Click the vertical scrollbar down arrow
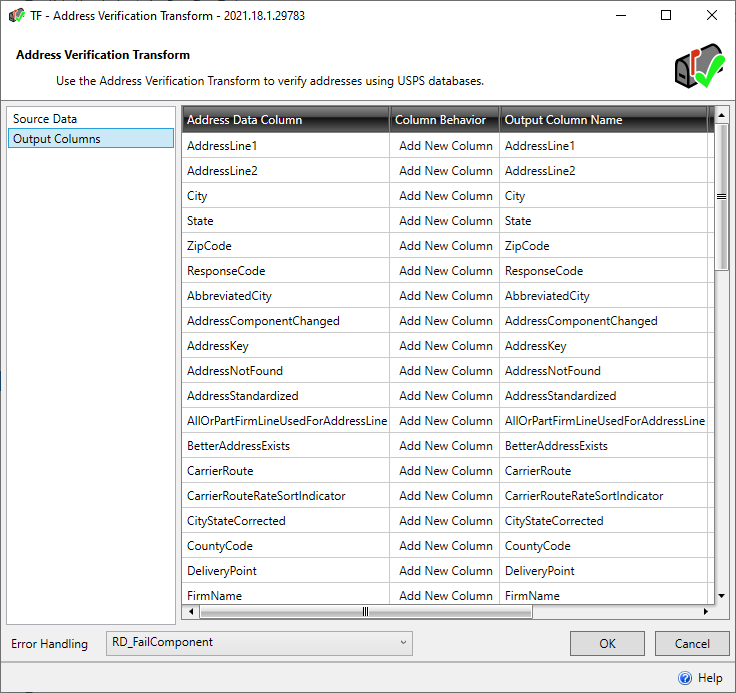736x693 pixels. coord(721,596)
